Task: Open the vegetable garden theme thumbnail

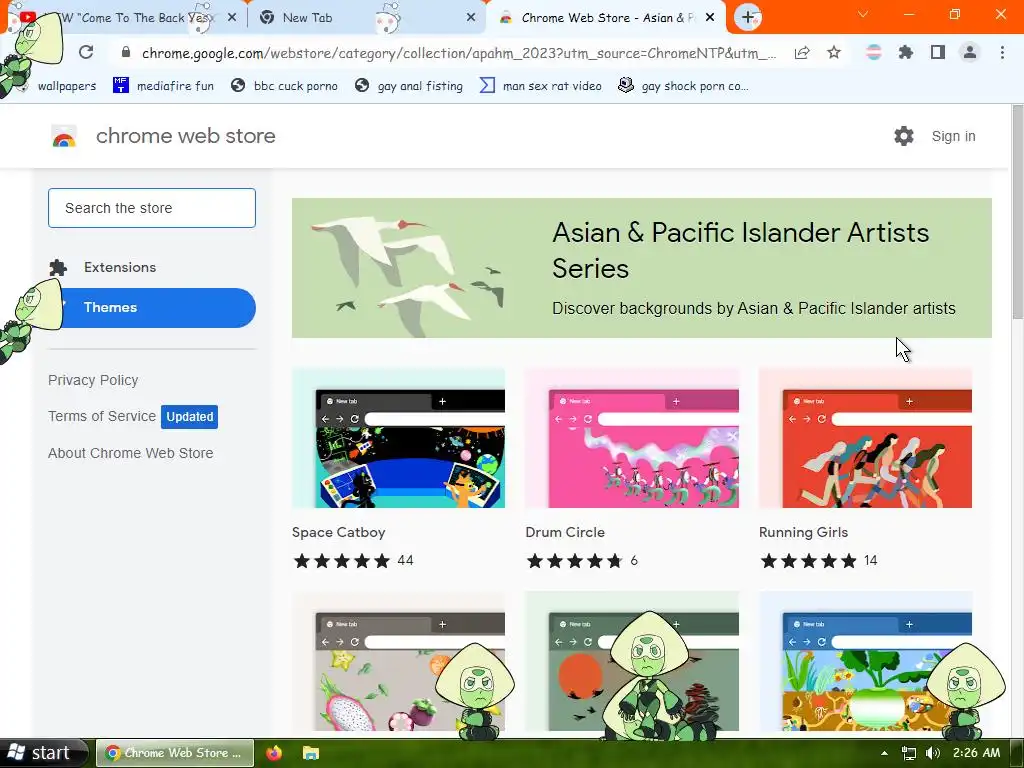Action: pyautogui.click(x=865, y=661)
